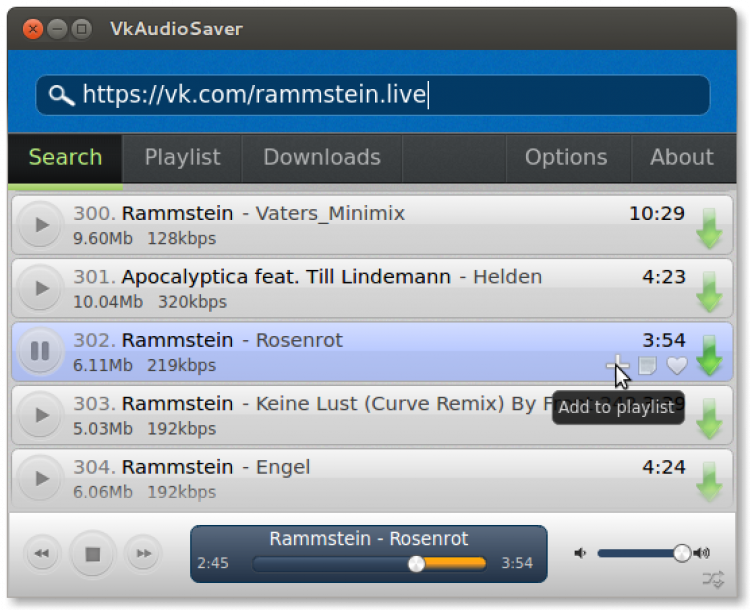Switch to the Playlist tab
This screenshot has height=610, width=750.
tap(182, 158)
